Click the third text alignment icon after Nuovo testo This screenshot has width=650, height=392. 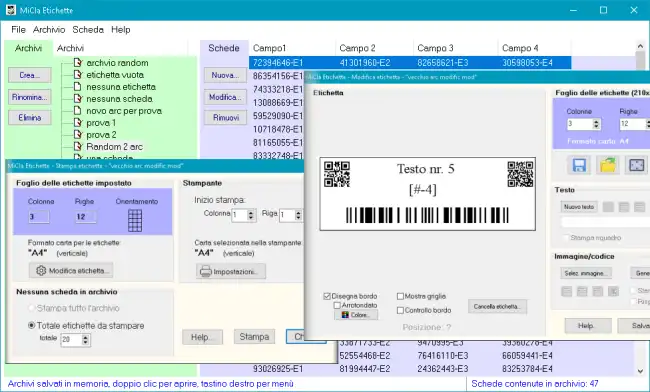point(640,207)
